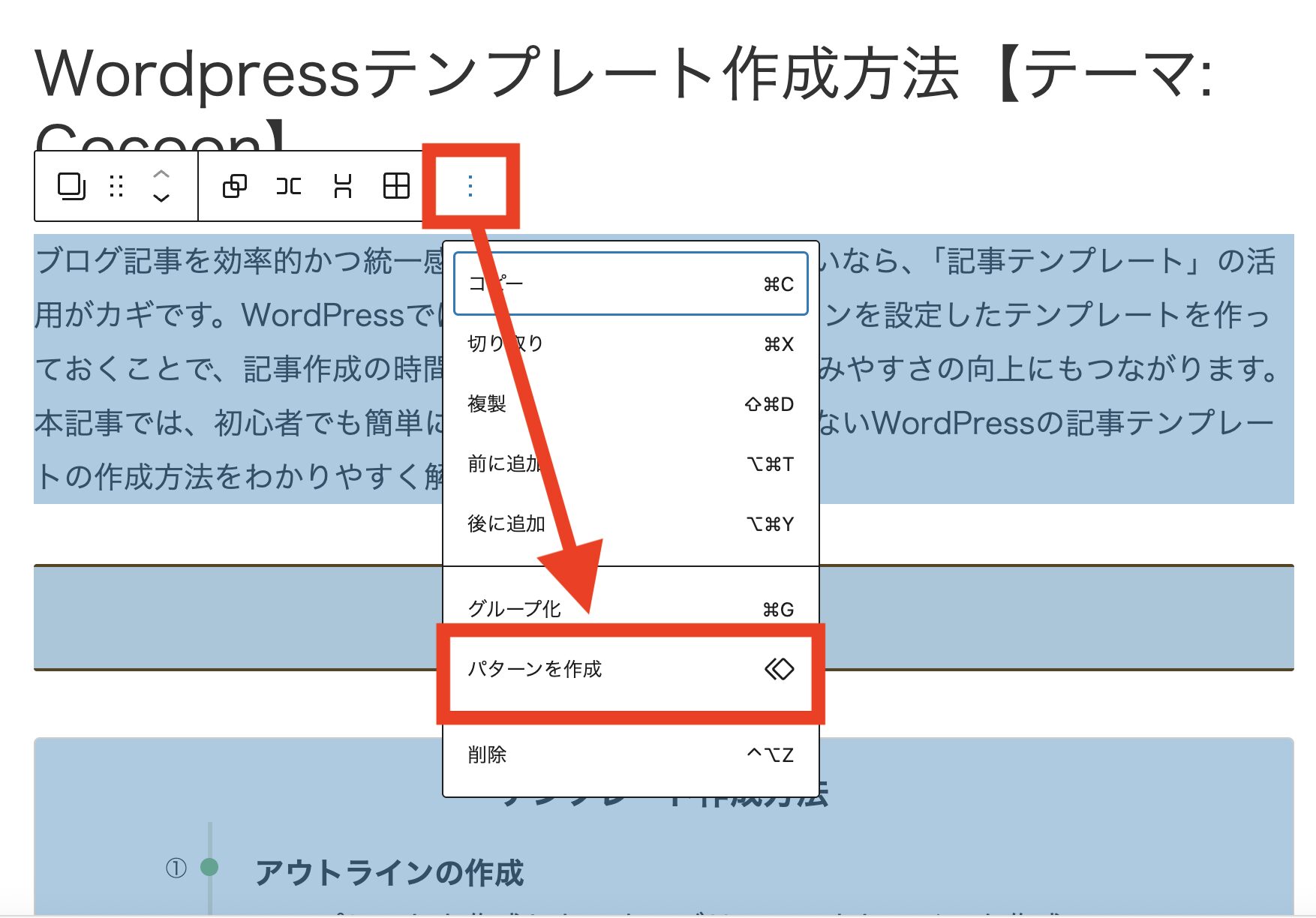The image size is (1316, 918).
Task: Choose コピー from the options menu
Action: [x=631, y=284]
